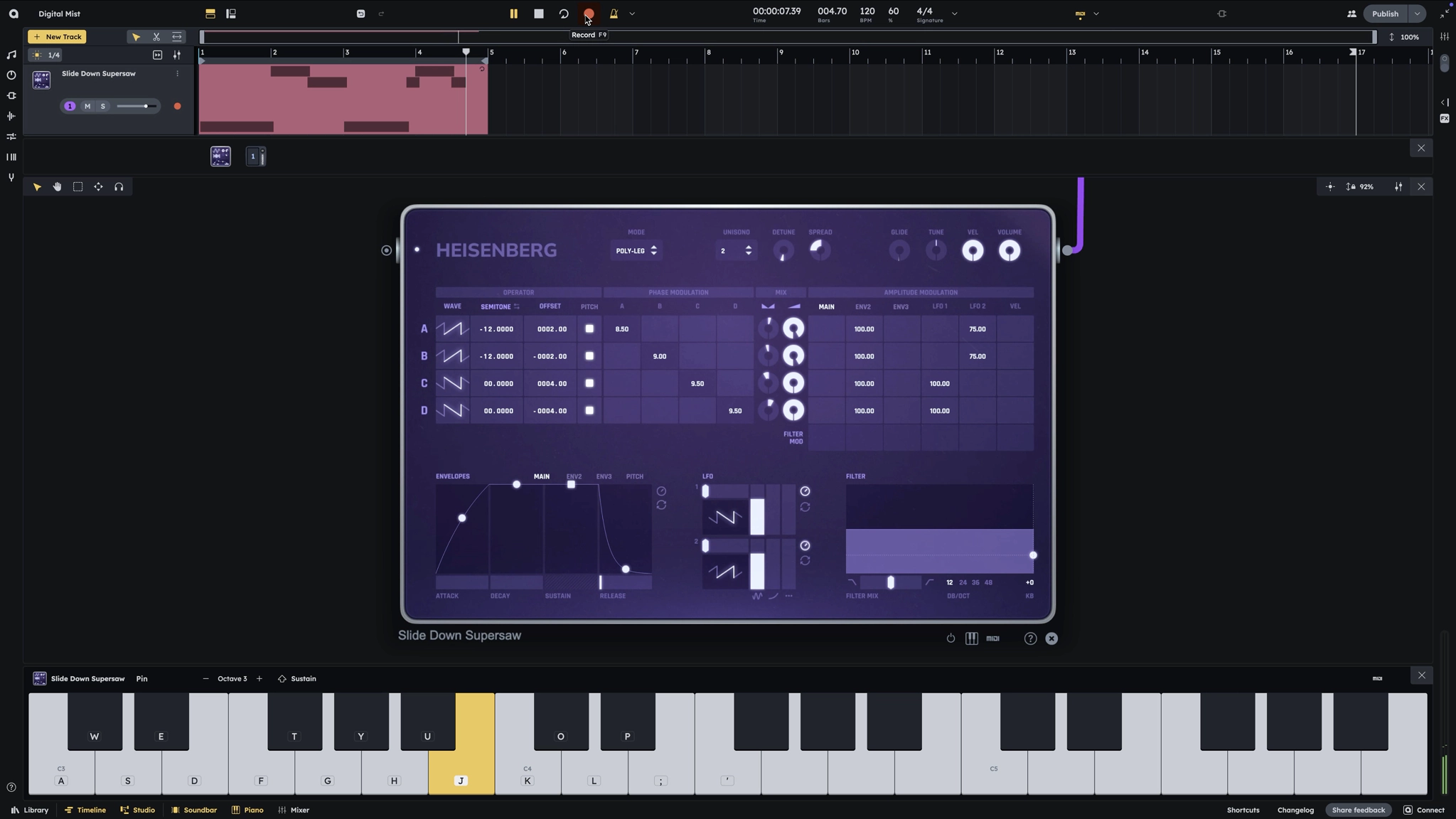1456x819 pixels.
Task: Pause playback in the transport bar
Action: tap(513, 14)
